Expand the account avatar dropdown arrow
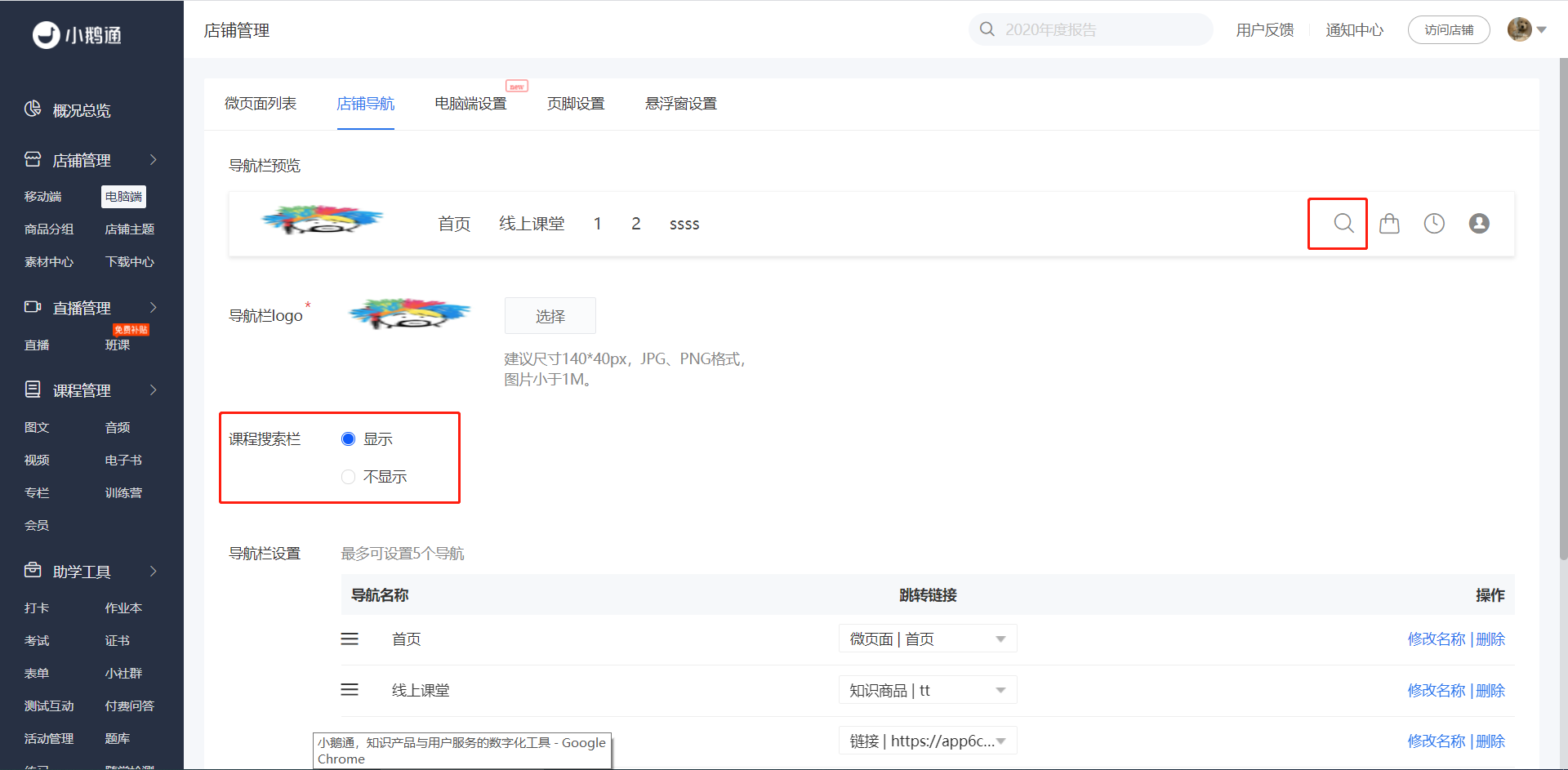1568x770 pixels. click(x=1542, y=30)
